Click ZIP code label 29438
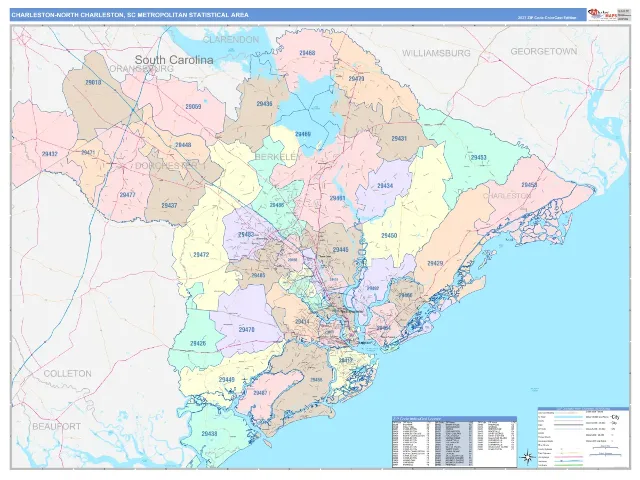The width and height of the screenshot is (640, 480). click(x=209, y=434)
